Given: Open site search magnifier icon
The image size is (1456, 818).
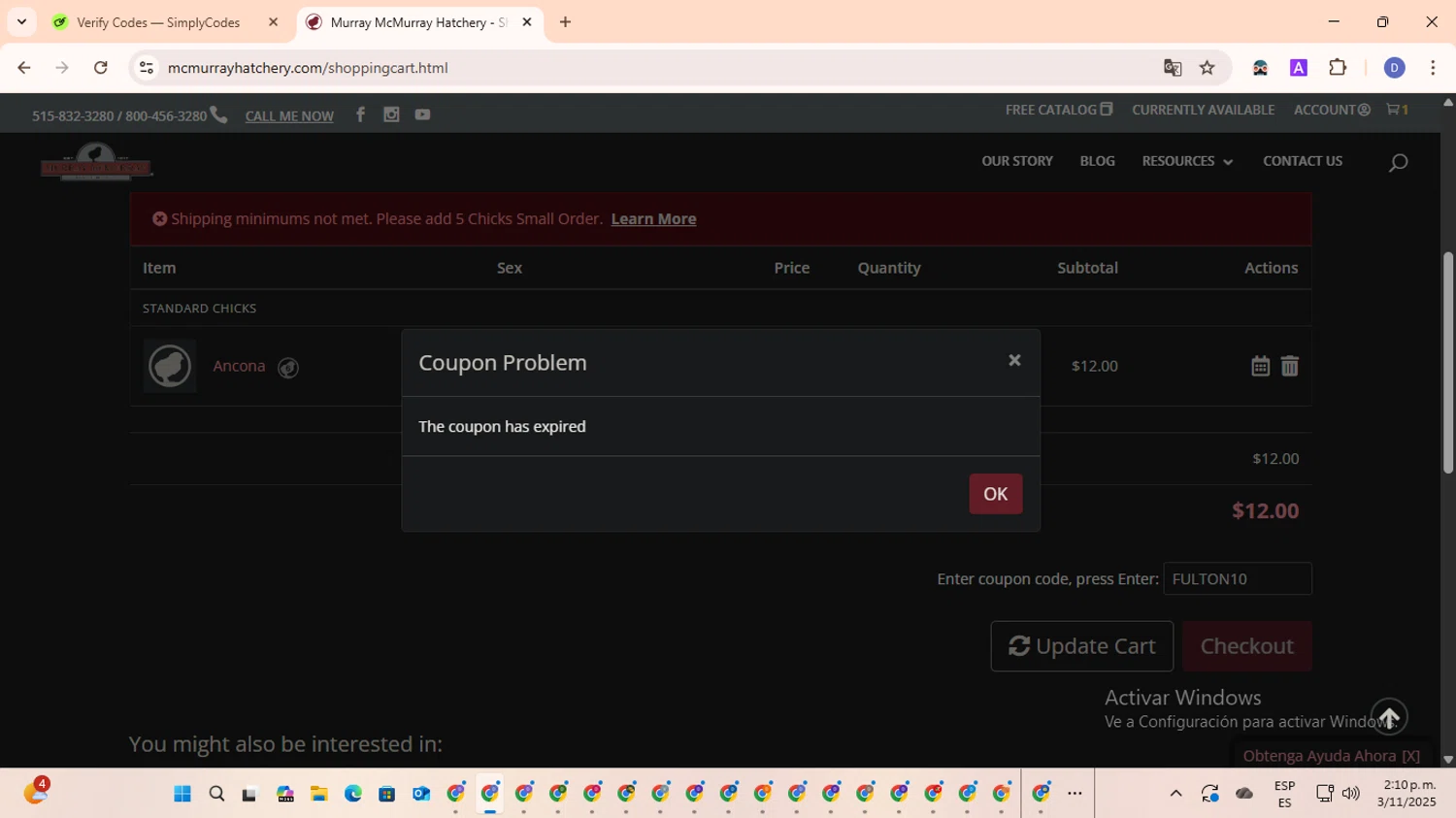Looking at the screenshot, I should 1398,162.
